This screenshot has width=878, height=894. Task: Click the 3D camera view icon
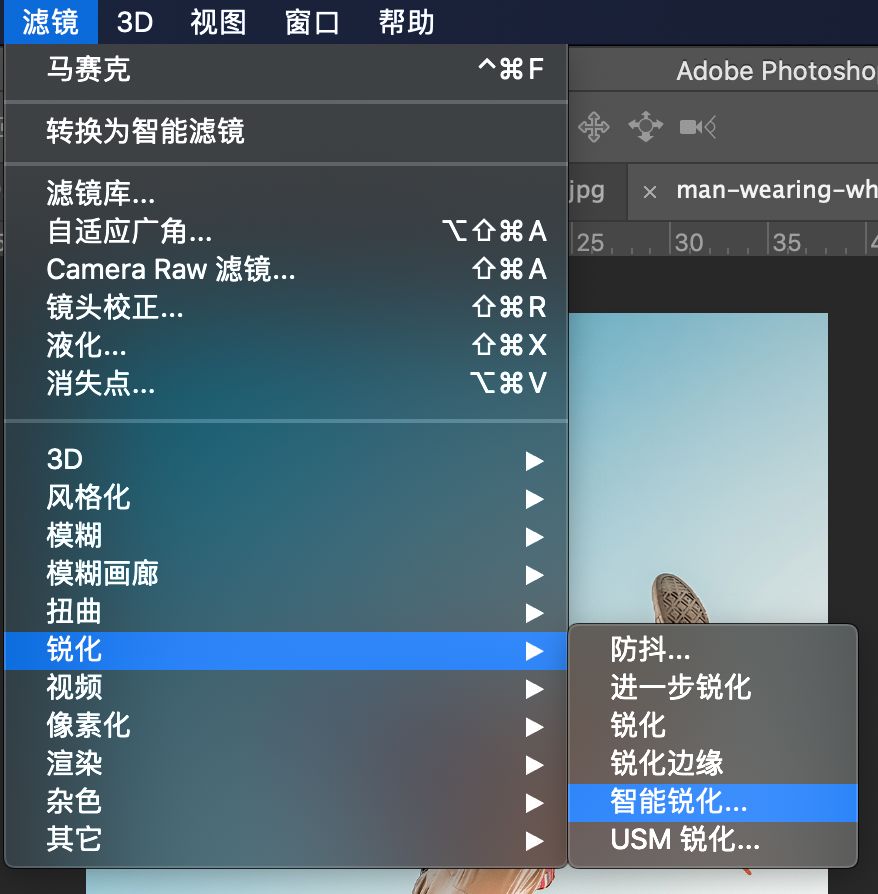[698, 126]
